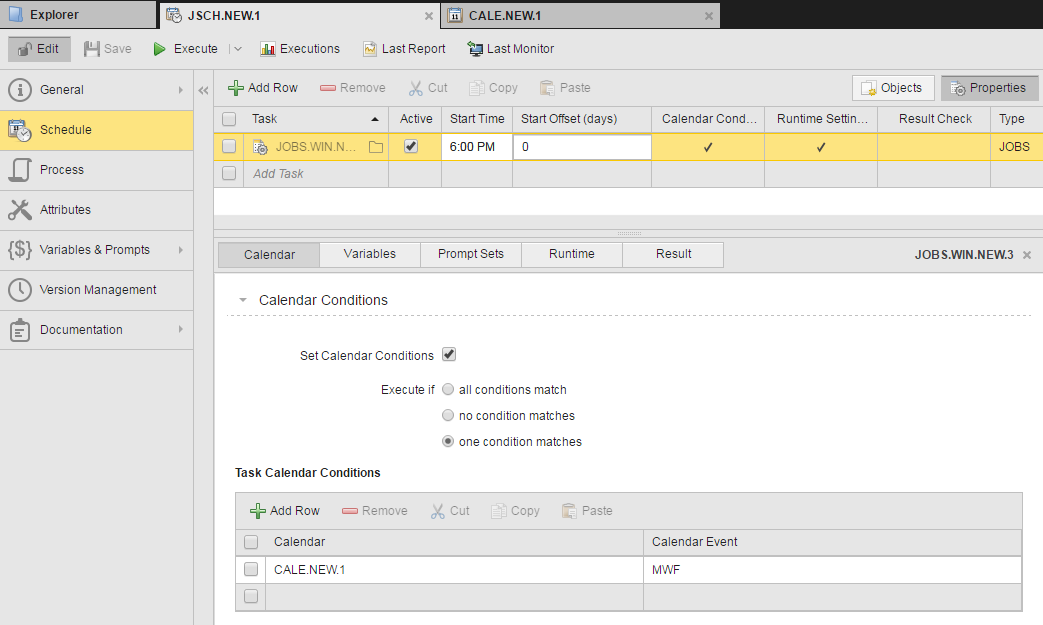Check the Add Task row checkbox
Image resolution: width=1043 pixels, height=625 pixels.
tap(229, 174)
